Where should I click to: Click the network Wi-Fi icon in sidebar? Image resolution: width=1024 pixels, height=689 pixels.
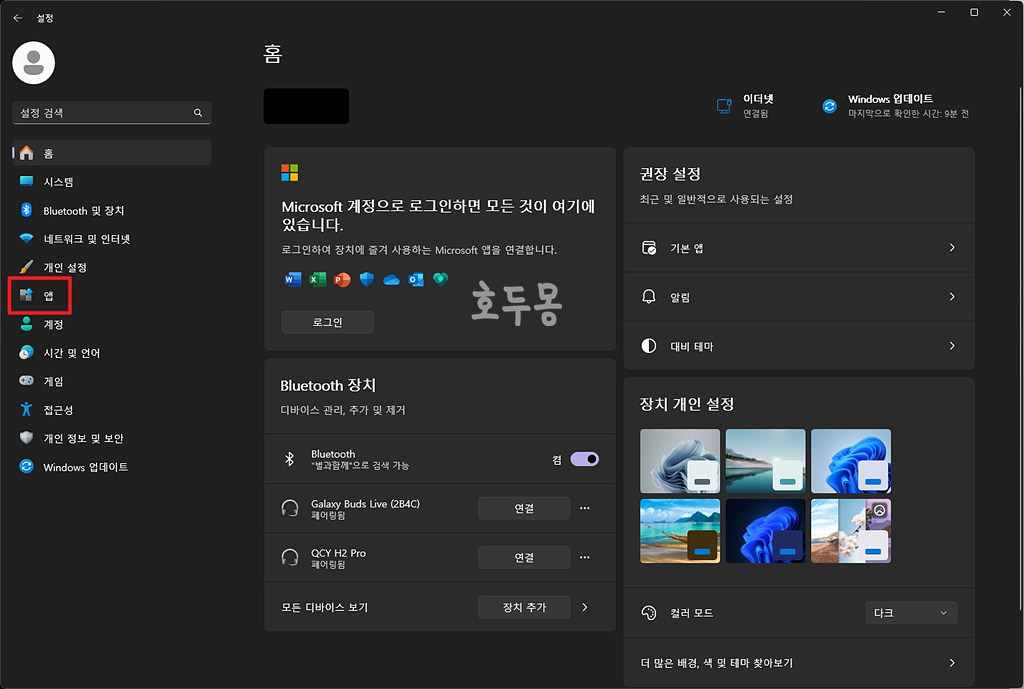tap(26, 238)
